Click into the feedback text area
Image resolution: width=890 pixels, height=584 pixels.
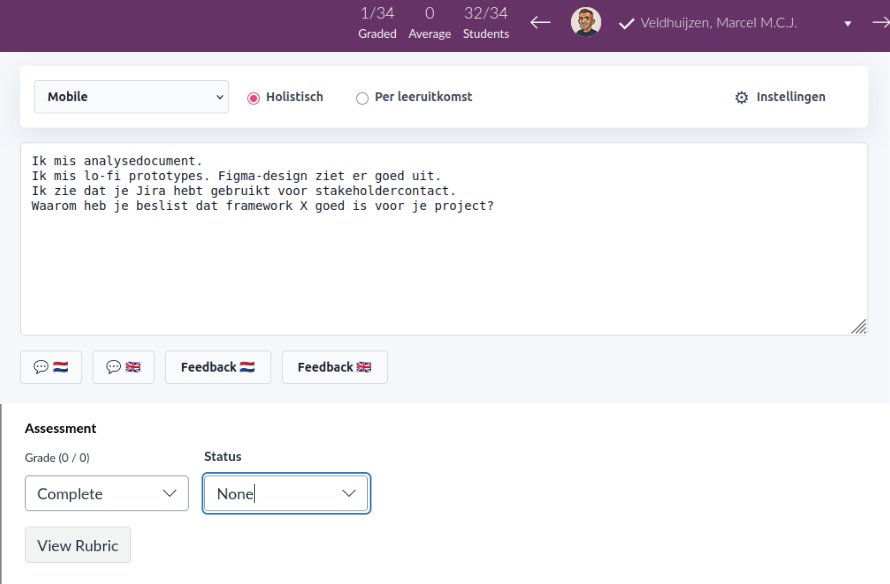coord(444,270)
